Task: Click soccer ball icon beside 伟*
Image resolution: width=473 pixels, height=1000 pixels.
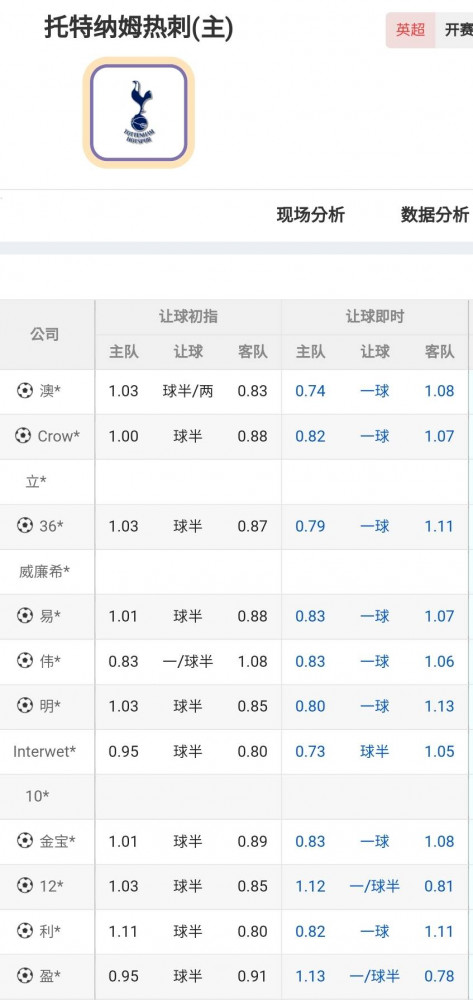Action: [x=25, y=661]
